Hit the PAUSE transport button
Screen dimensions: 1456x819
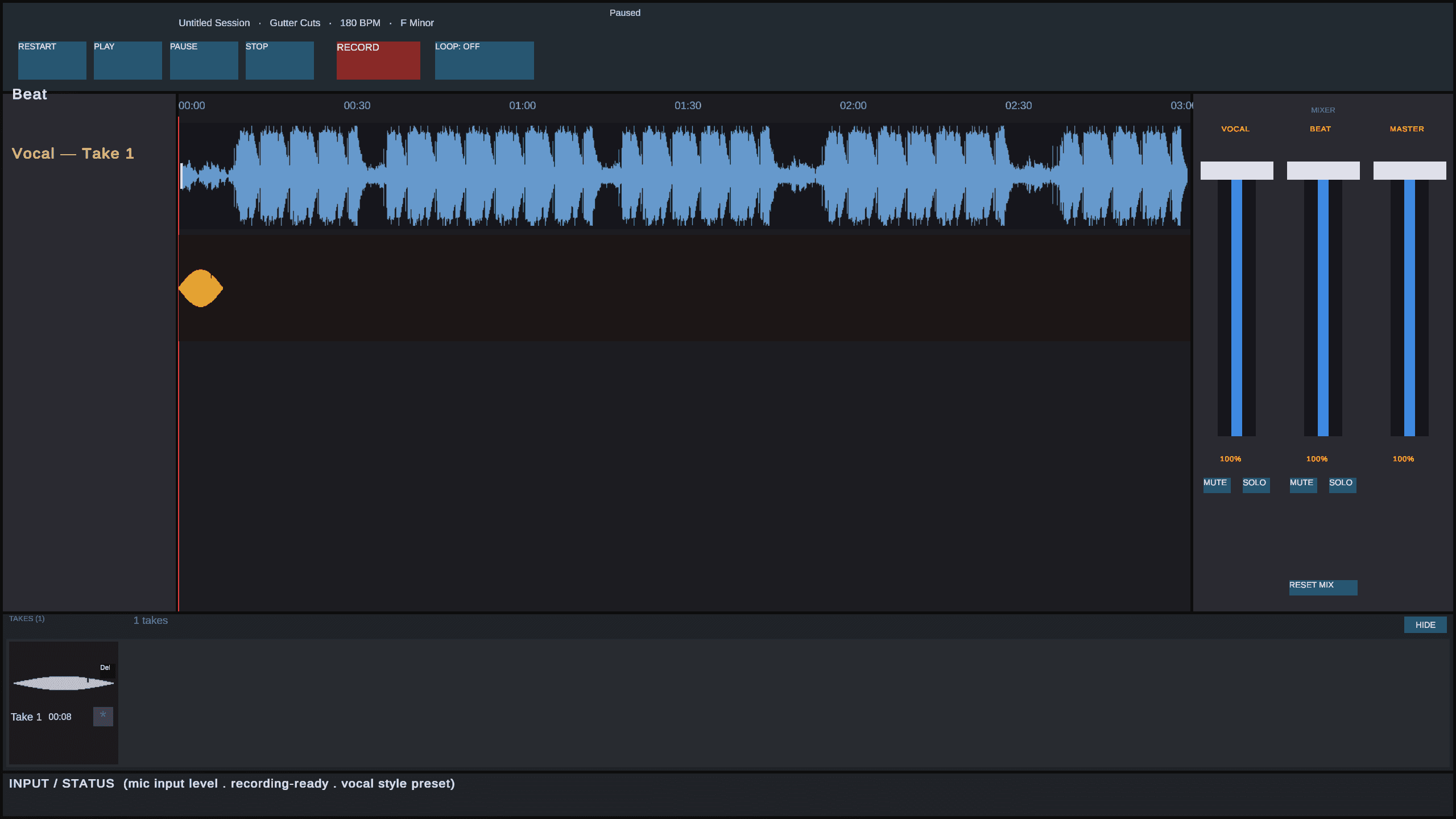pos(204,60)
